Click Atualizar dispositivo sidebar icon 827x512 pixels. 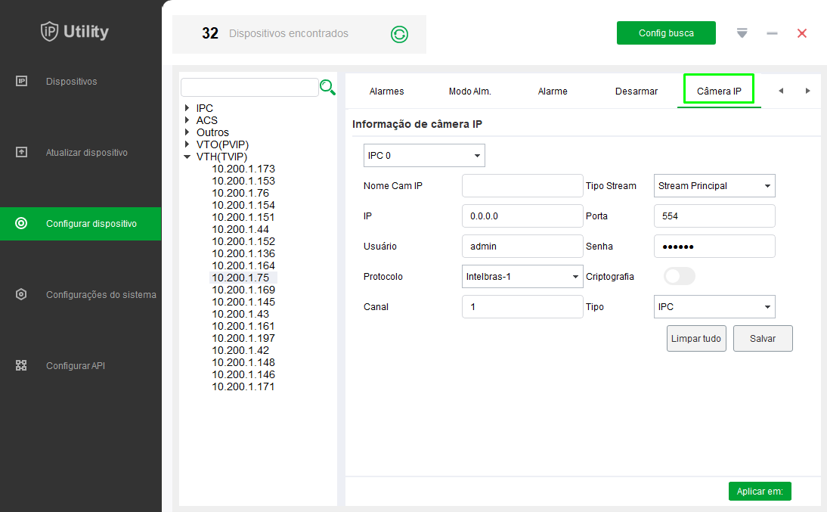pyautogui.click(x=21, y=152)
